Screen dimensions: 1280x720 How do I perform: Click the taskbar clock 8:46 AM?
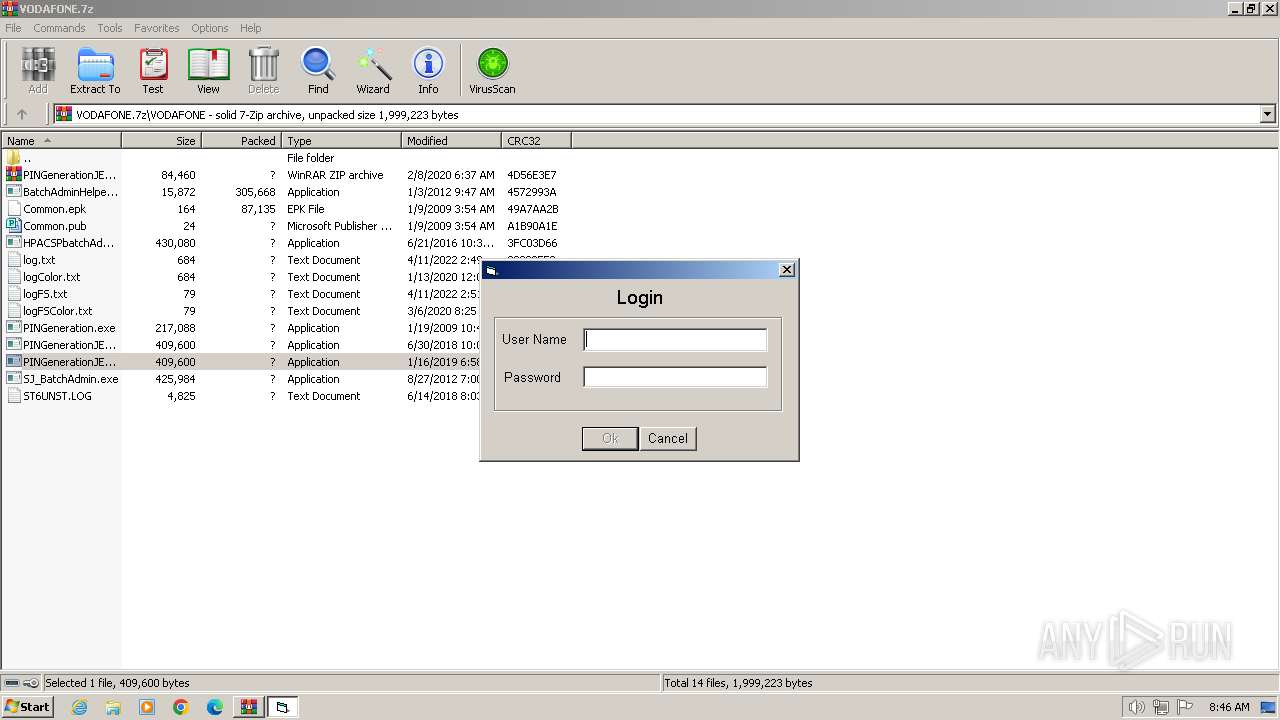(x=1229, y=707)
